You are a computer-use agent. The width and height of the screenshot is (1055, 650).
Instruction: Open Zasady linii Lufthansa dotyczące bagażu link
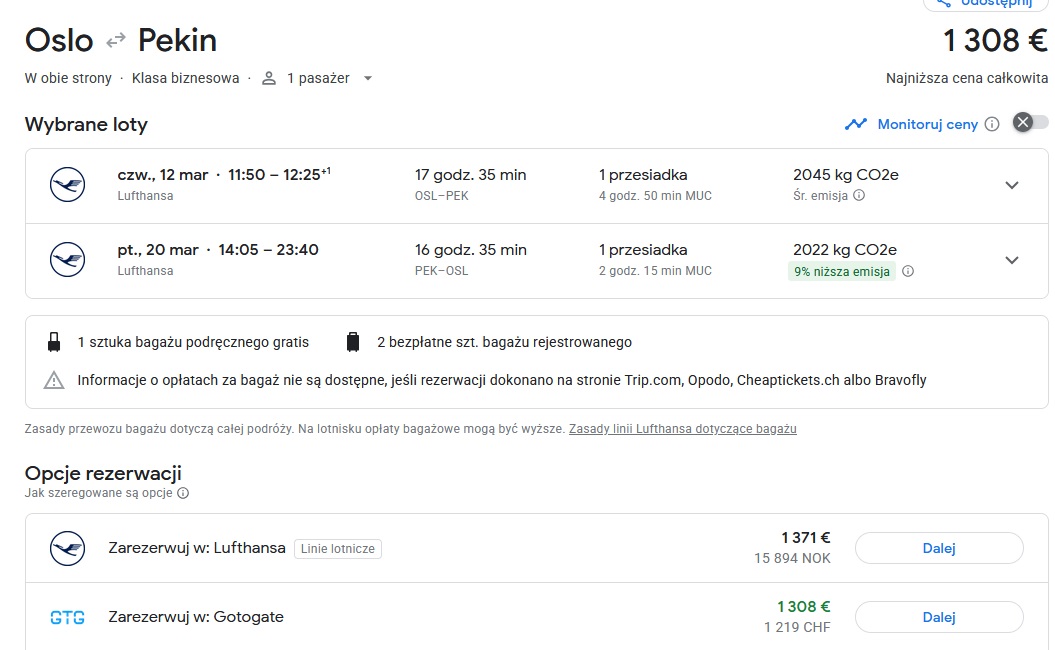[x=682, y=429]
